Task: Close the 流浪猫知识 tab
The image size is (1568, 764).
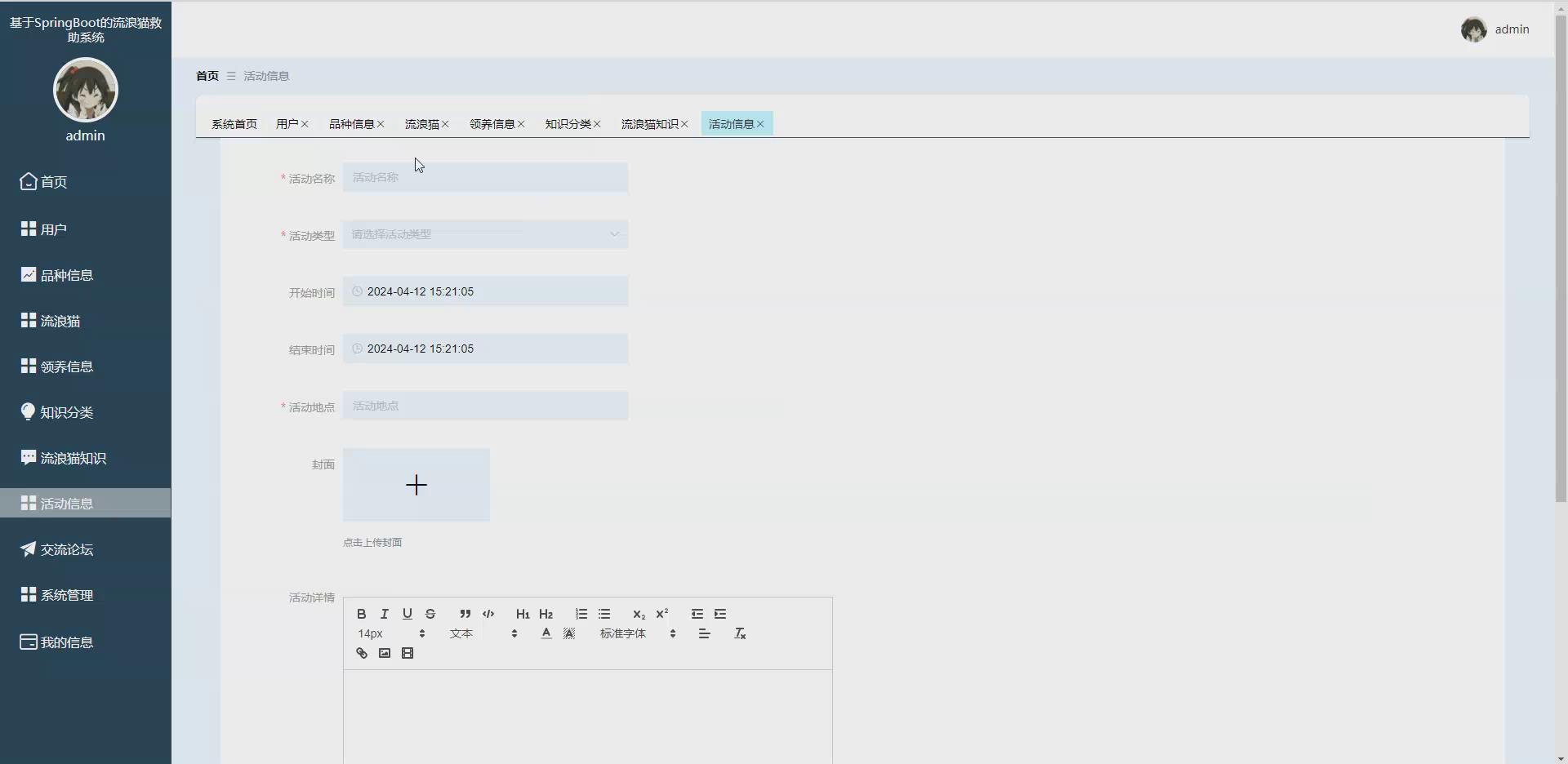Action: click(x=684, y=124)
